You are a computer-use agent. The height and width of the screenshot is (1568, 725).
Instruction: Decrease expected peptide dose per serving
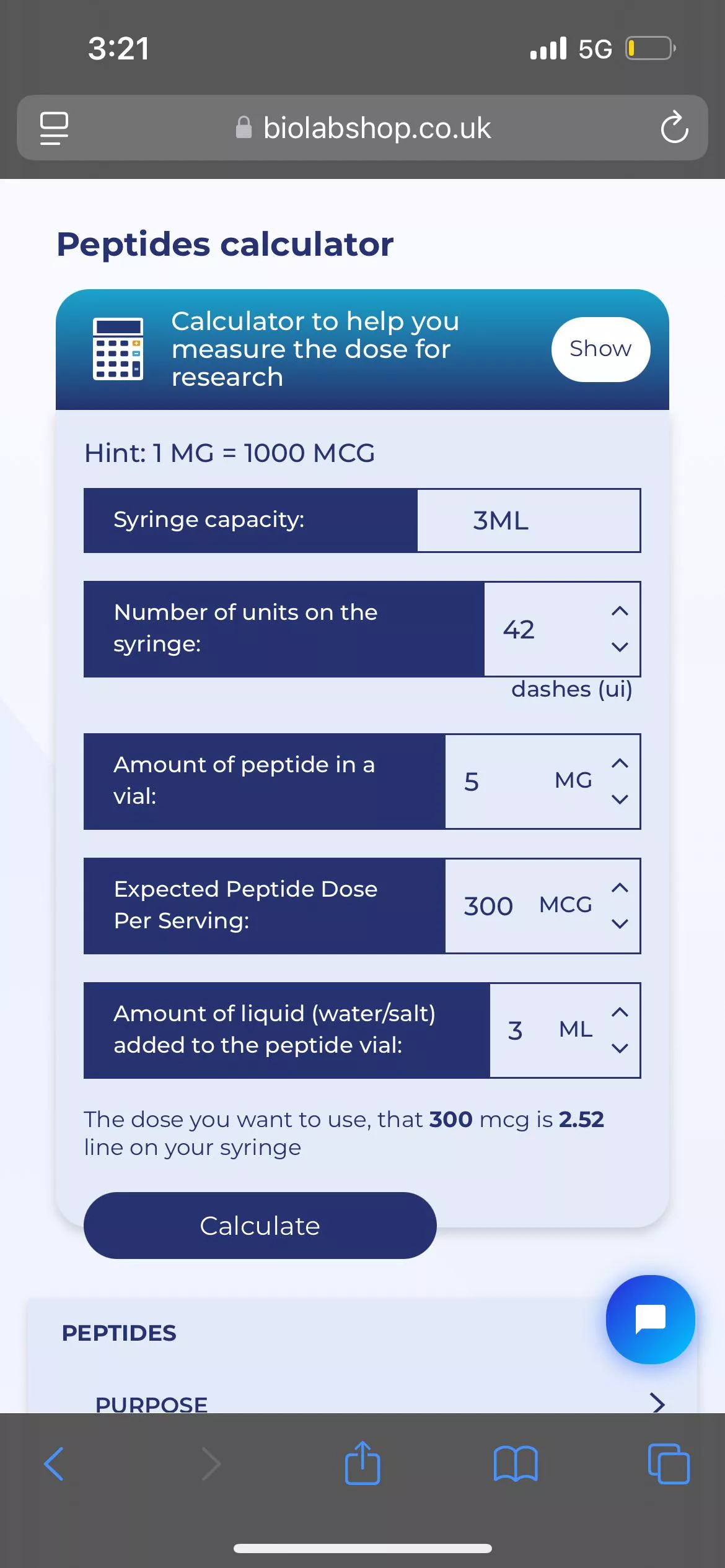[x=620, y=924]
